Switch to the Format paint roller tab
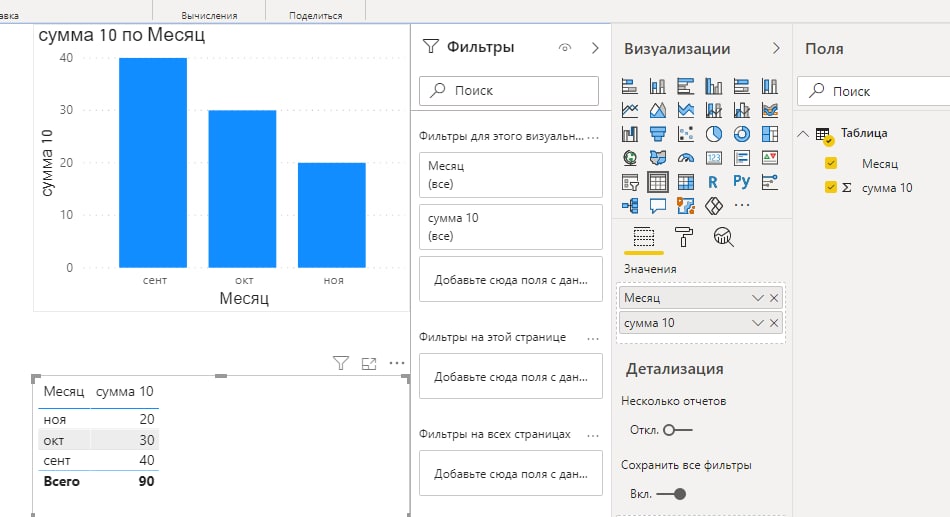This screenshot has width=950, height=517. [683, 236]
